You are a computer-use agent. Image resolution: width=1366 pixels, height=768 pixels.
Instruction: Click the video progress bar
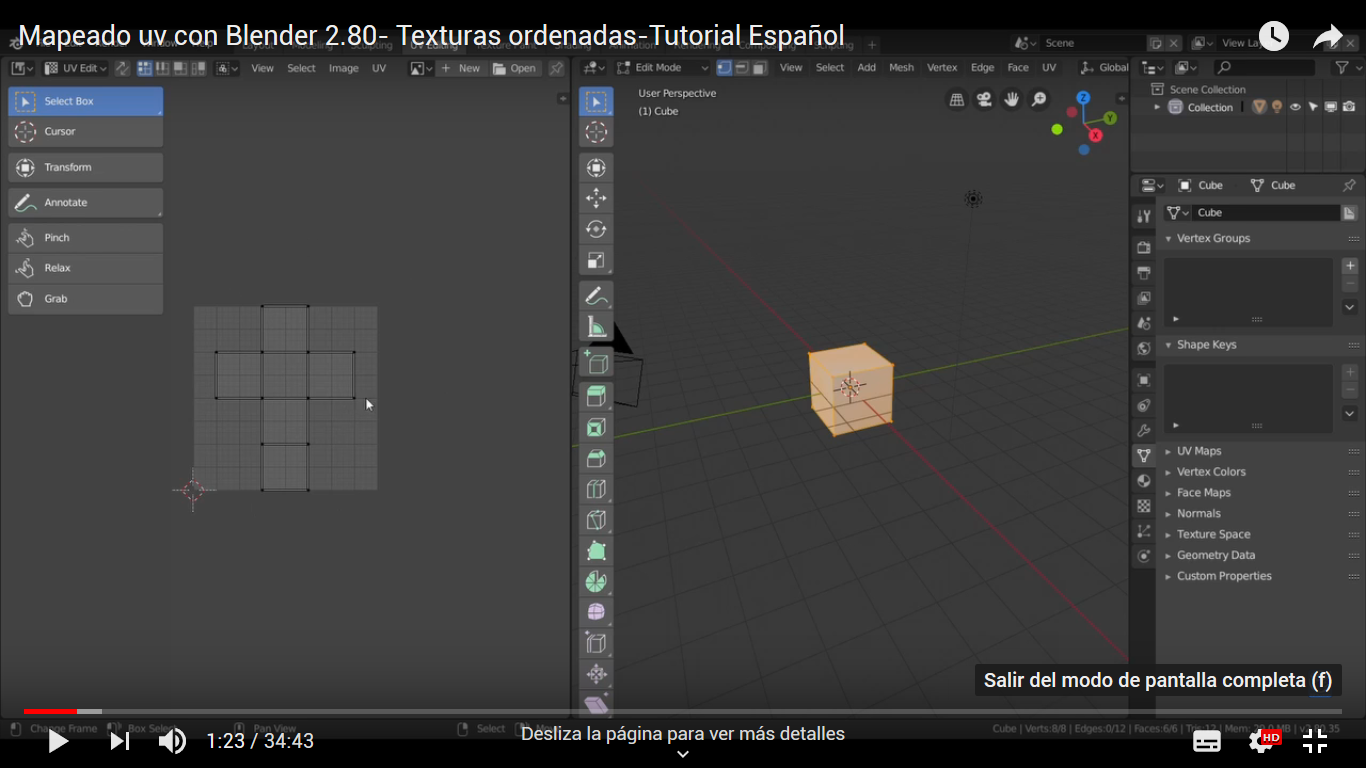pyautogui.click(x=683, y=711)
